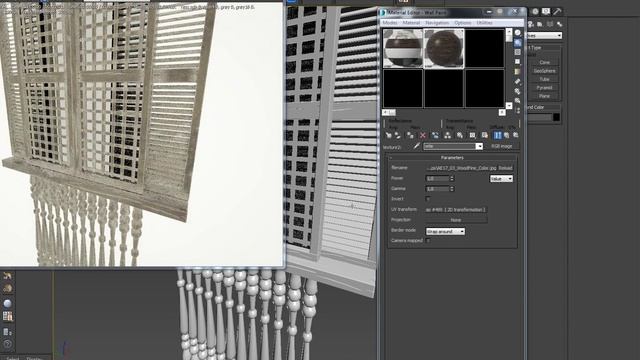
Task: Click Power value input field
Action: pos(437,178)
